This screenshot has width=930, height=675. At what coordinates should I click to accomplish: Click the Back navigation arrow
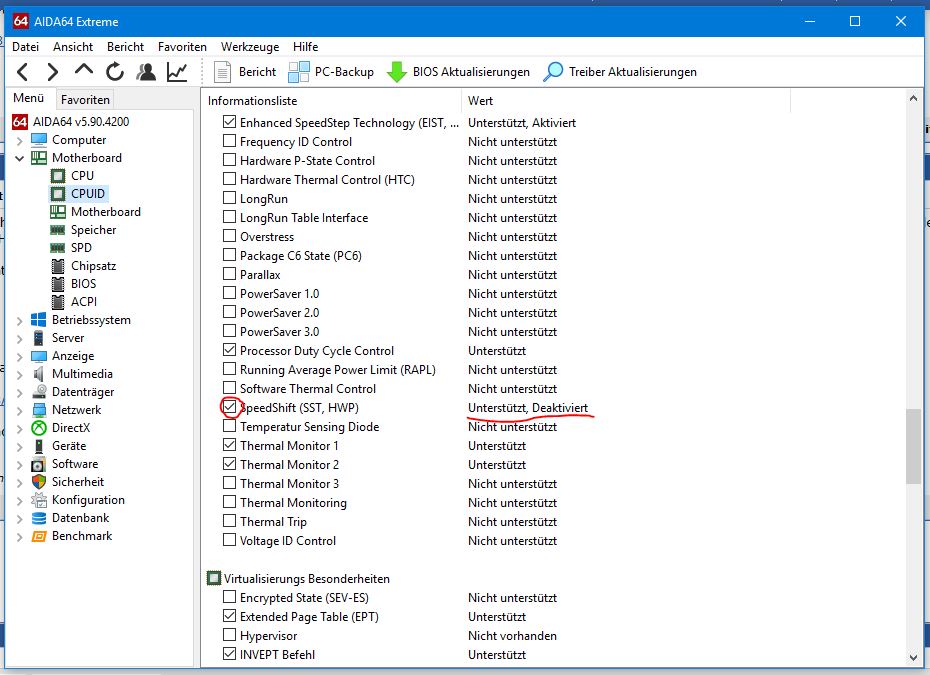23,72
